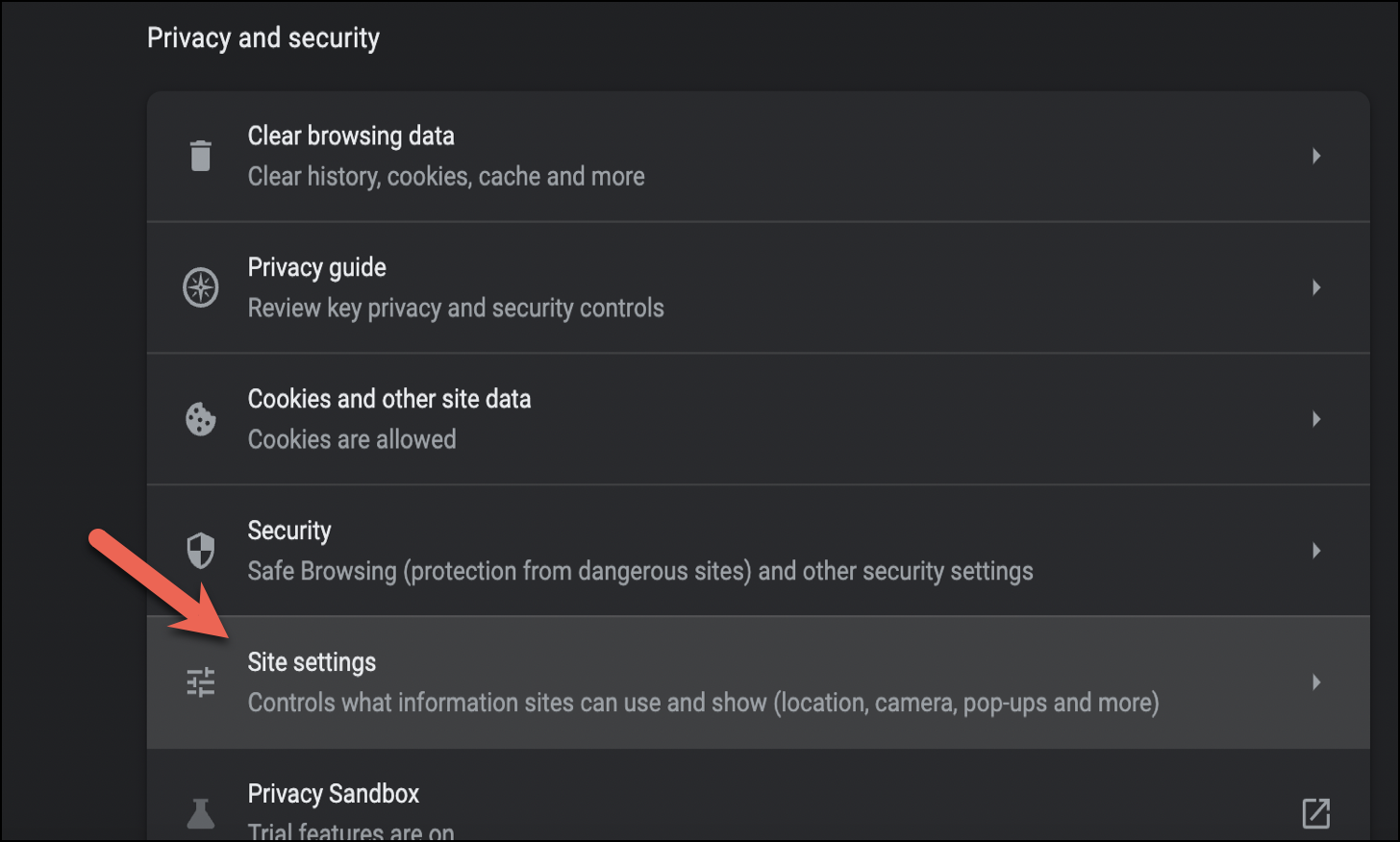
Task: Open Cookies and other site data
Action: 388,399
